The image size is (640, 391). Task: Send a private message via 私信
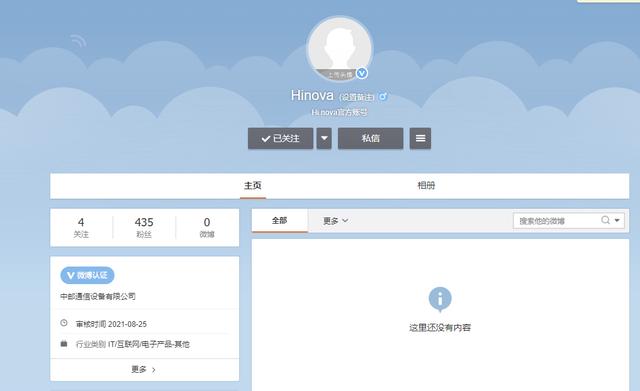point(371,138)
